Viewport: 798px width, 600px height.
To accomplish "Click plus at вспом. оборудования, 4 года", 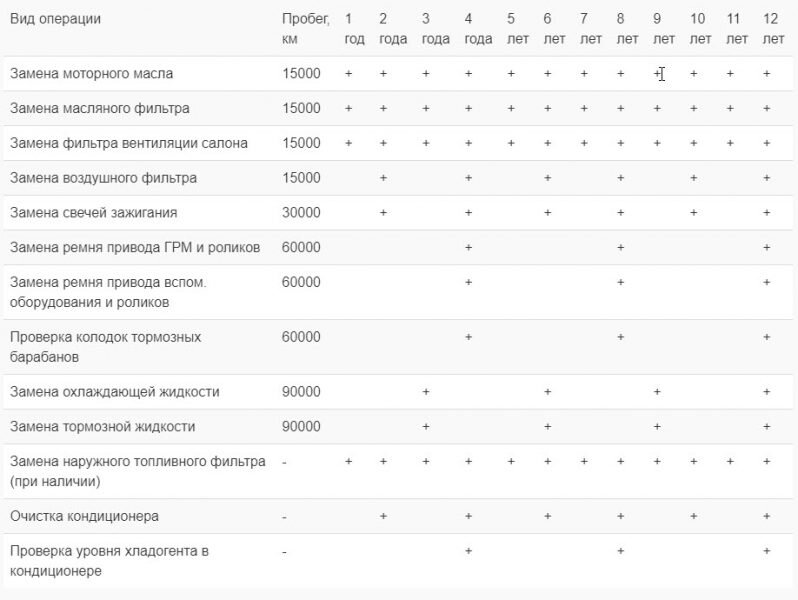I will coord(468,282).
